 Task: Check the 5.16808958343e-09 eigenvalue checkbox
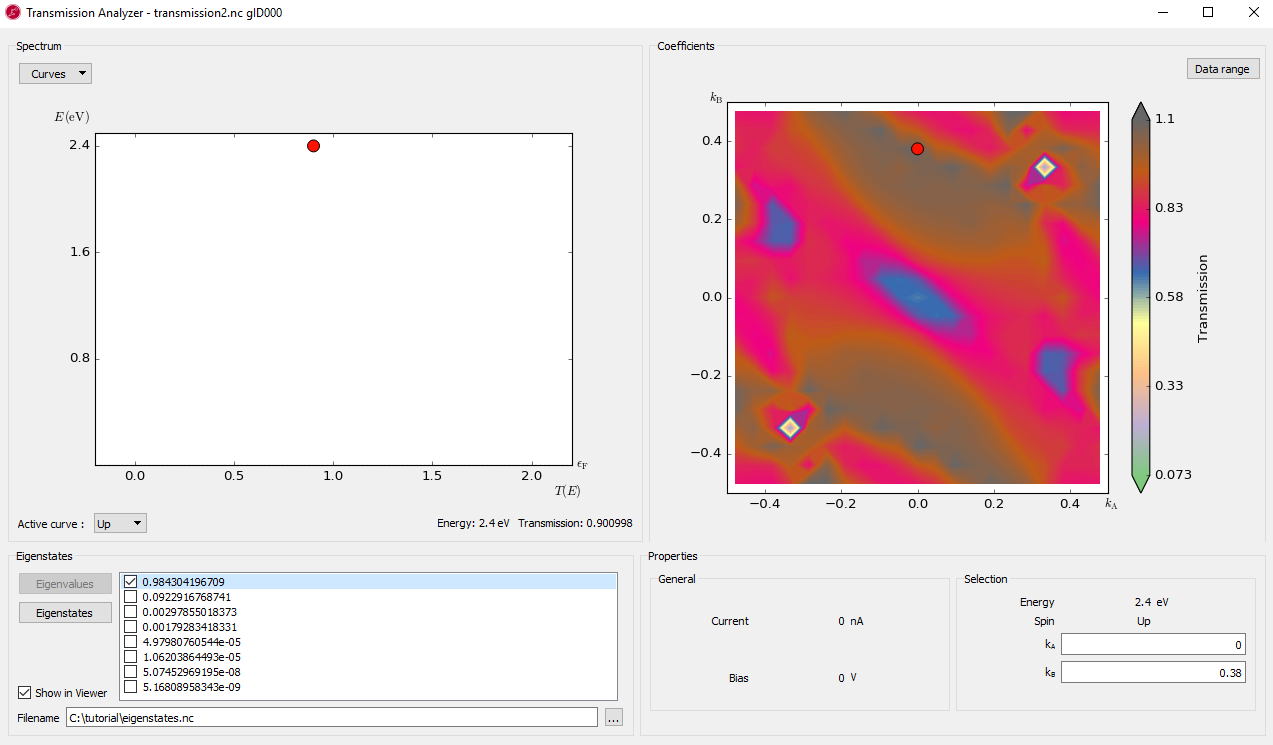[x=130, y=686]
